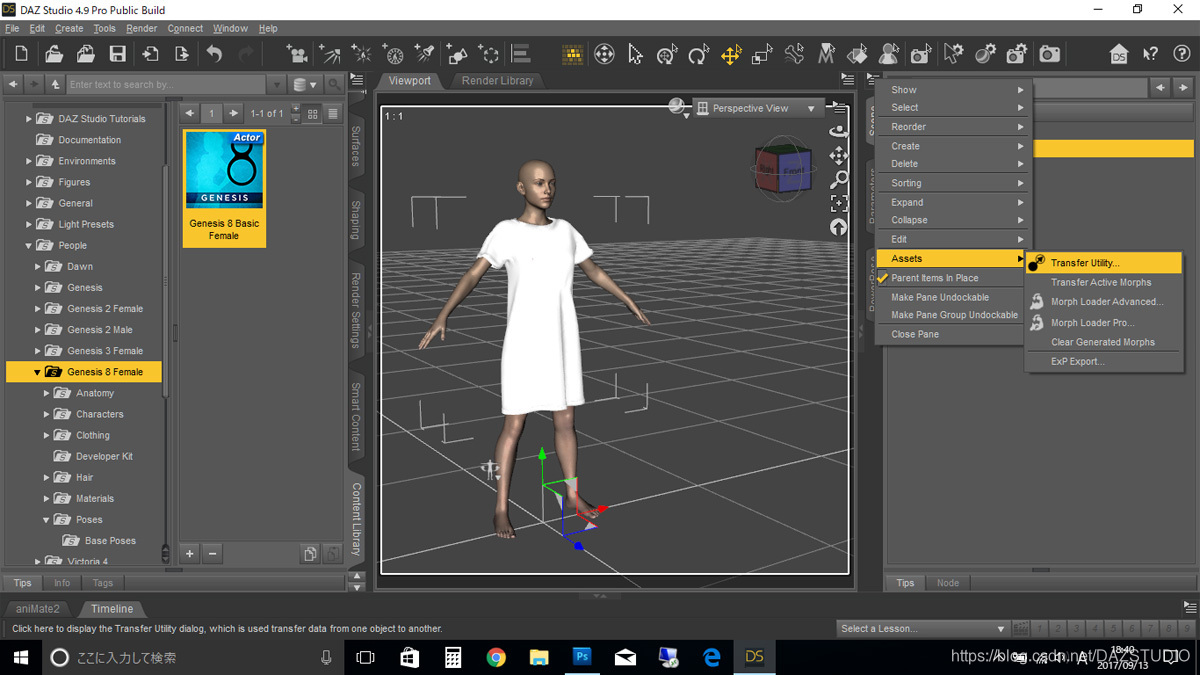
Task: Undo the last action with Undo arrow
Action: click(214, 54)
